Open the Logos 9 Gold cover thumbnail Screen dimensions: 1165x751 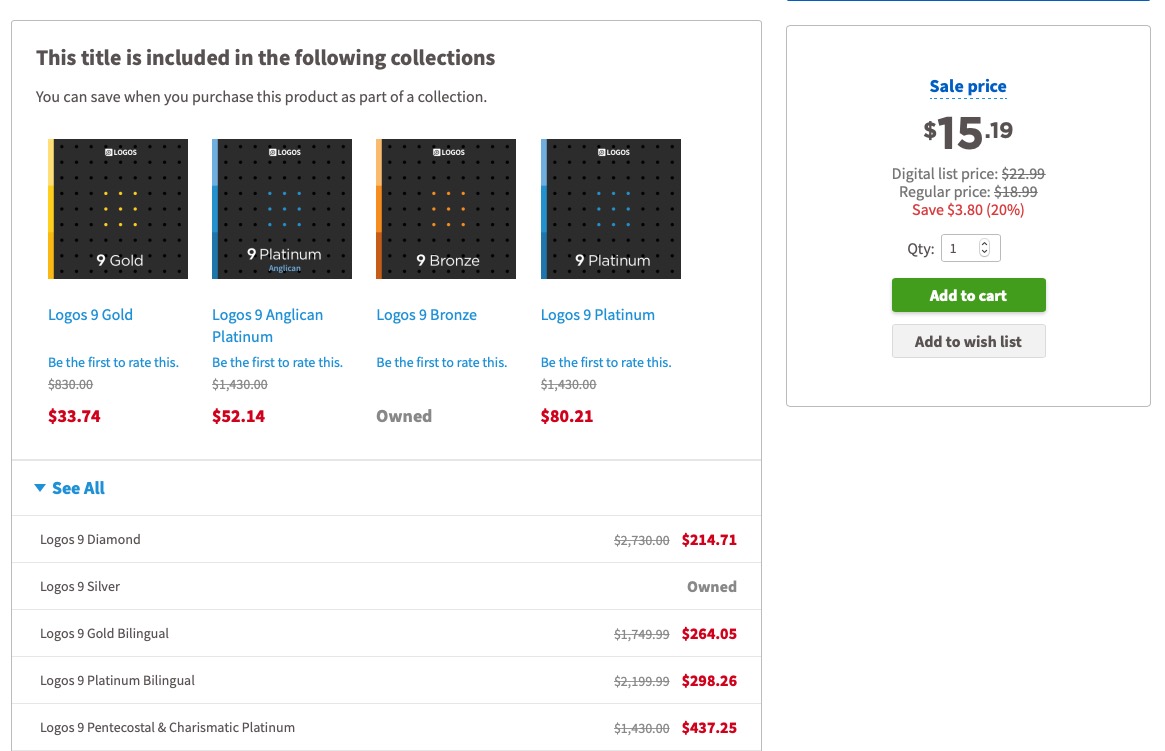click(x=118, y=209)
